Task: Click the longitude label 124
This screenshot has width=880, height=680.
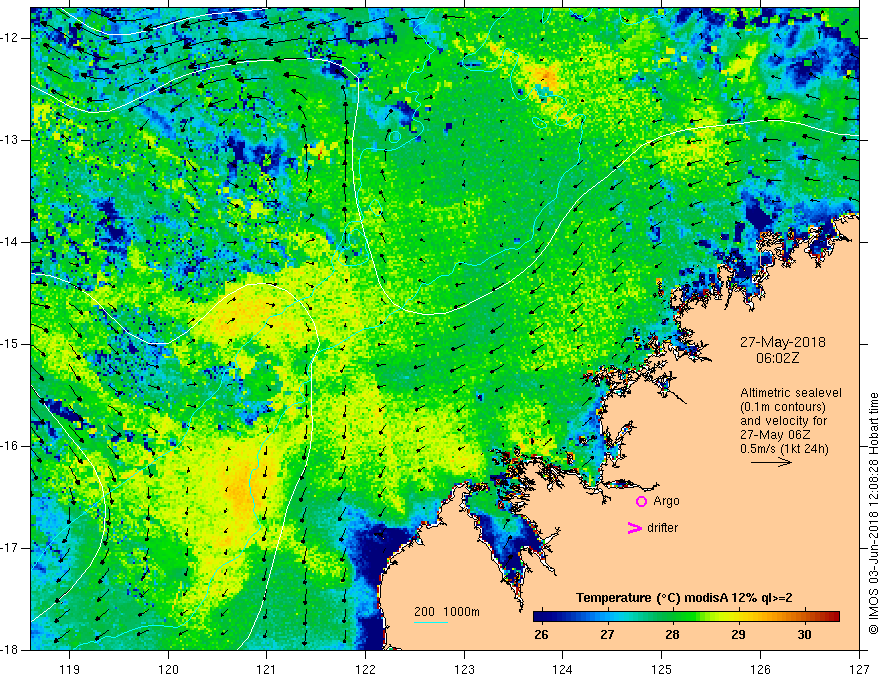Action: coord(563,669)
